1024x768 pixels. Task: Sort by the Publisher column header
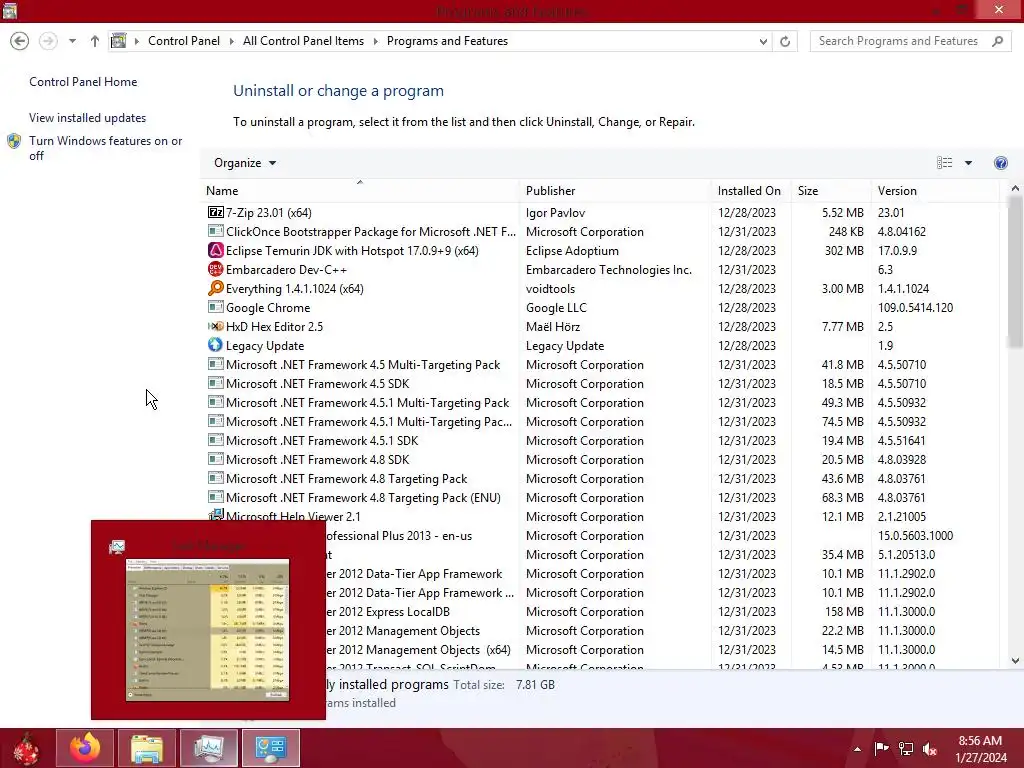(x=616, y=191)
